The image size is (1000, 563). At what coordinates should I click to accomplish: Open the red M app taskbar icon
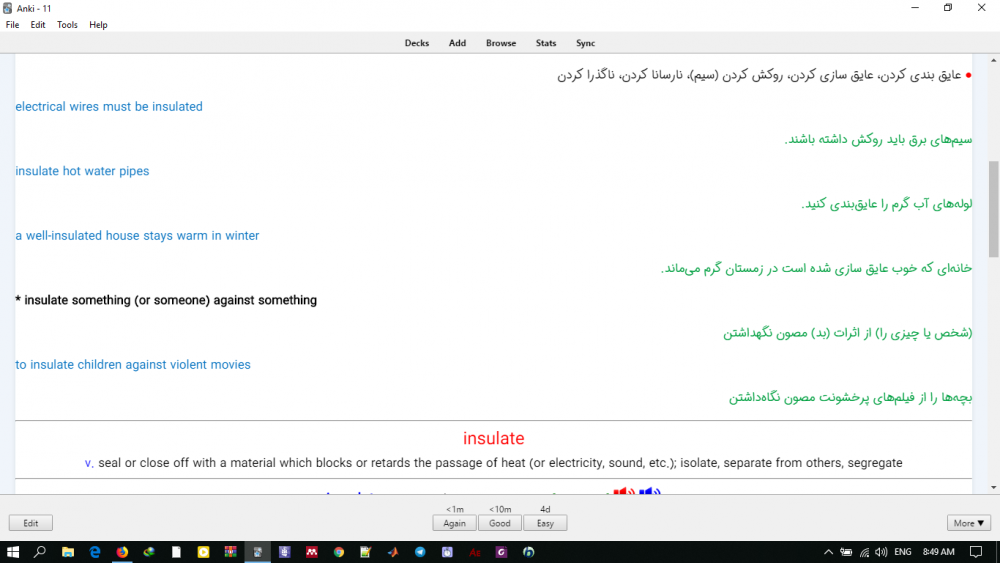[312, 552]
